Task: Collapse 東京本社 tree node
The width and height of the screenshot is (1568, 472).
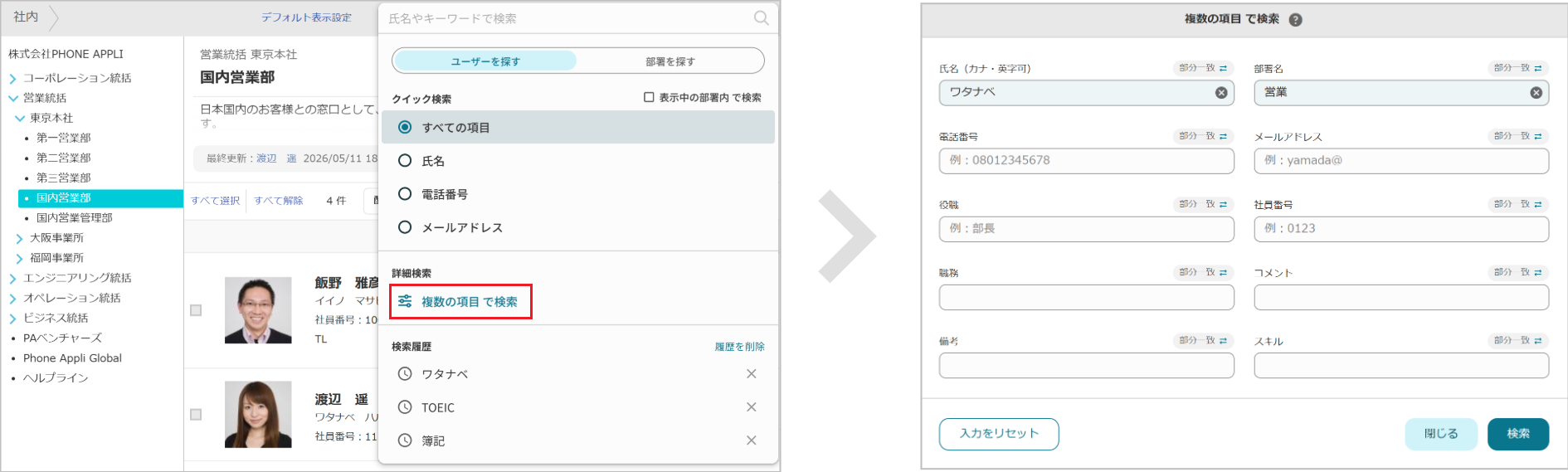Action: pos(20,118)
